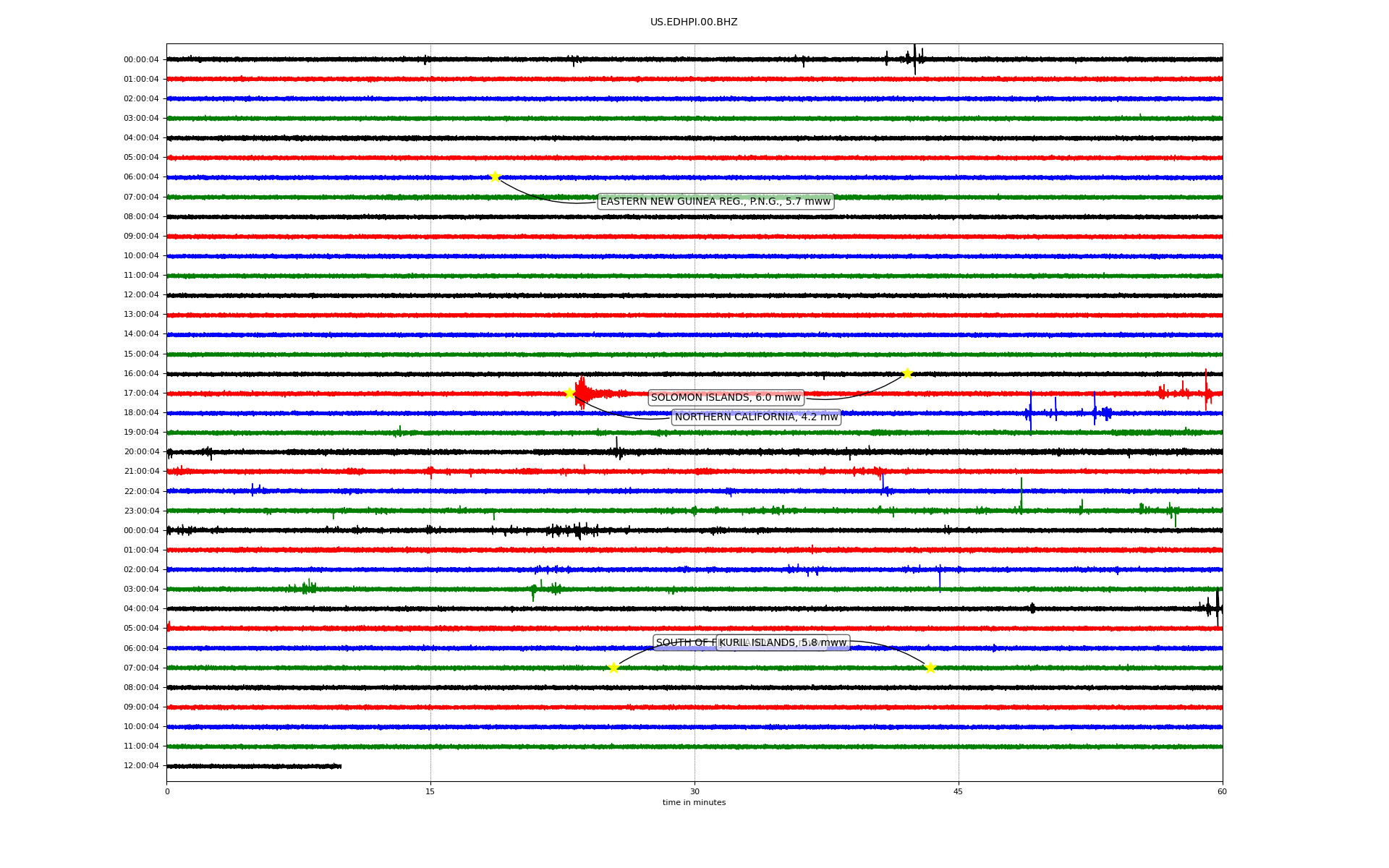Click the Eastern New Guinea event star marker
The height and width of the screenshot is (868, 1389).
coord(495,176)
